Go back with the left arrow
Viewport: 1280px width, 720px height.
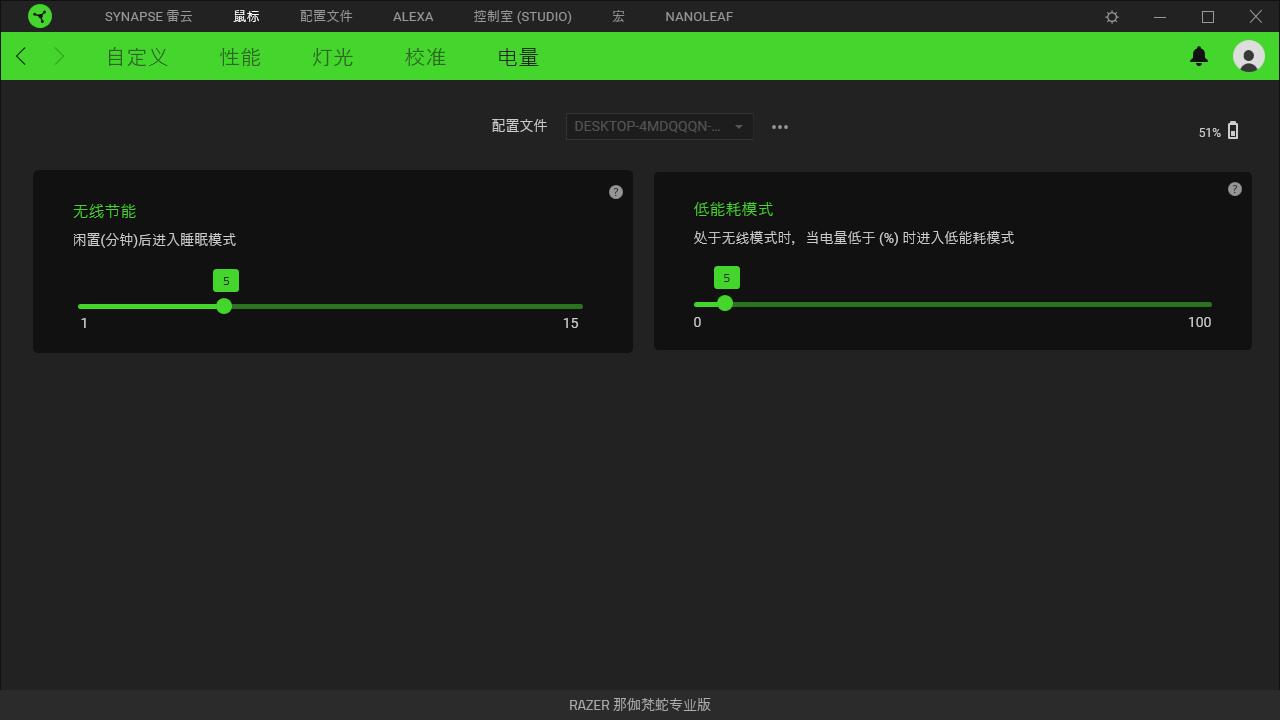pyautogui.click(x=21, y=56)
